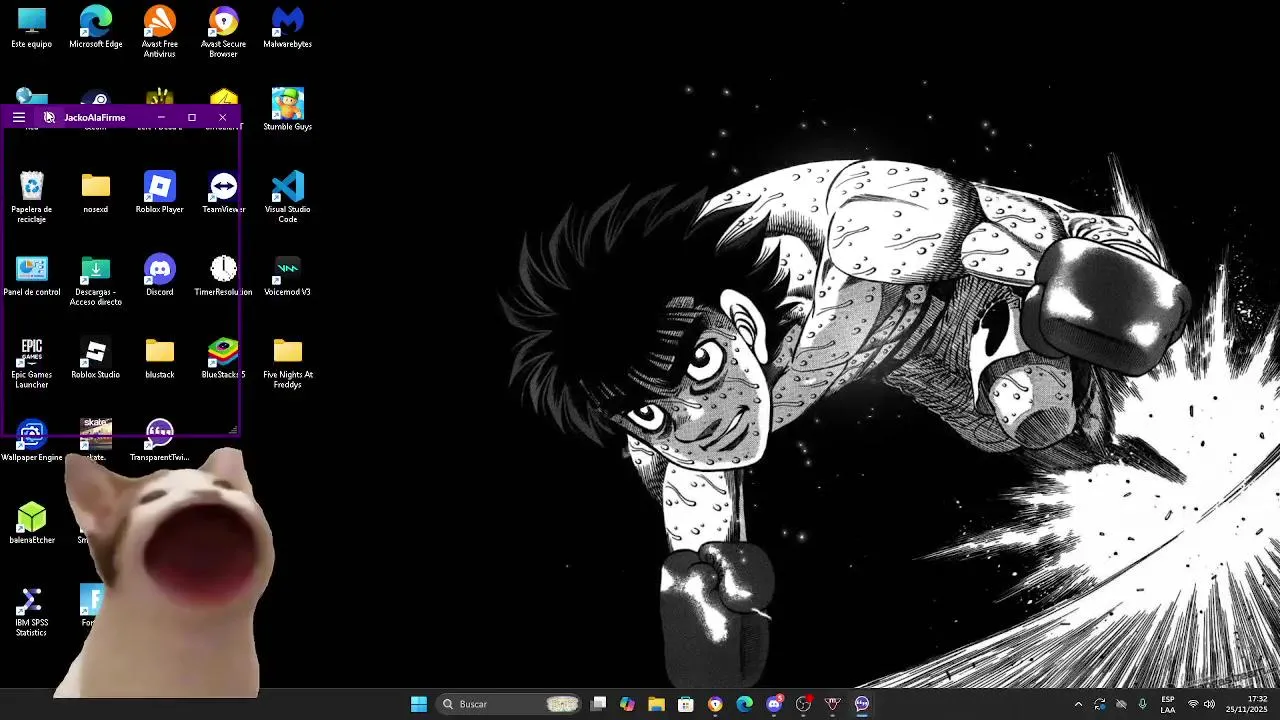This screenshot has height=720, width=1280.
Task: Select the IBM SPSS Statistics shortcut
Action: tap(32, 612)
